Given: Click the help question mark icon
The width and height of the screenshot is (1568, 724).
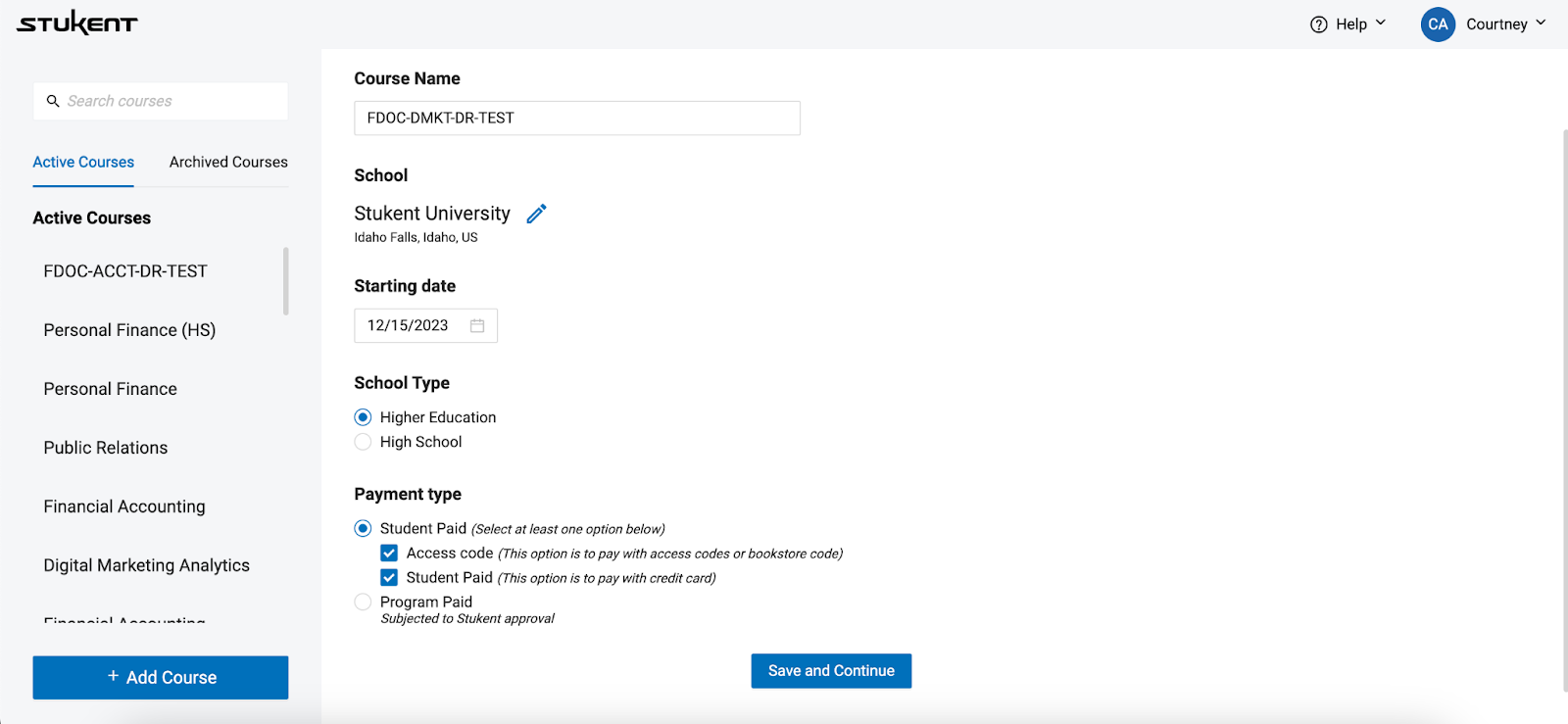Looking at the screenshot, I should [x=1319, y=24].
